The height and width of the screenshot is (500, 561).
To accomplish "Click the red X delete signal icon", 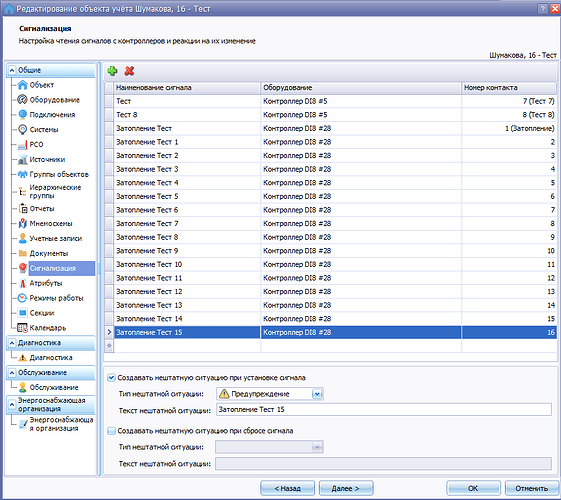I will click(129, 71).
